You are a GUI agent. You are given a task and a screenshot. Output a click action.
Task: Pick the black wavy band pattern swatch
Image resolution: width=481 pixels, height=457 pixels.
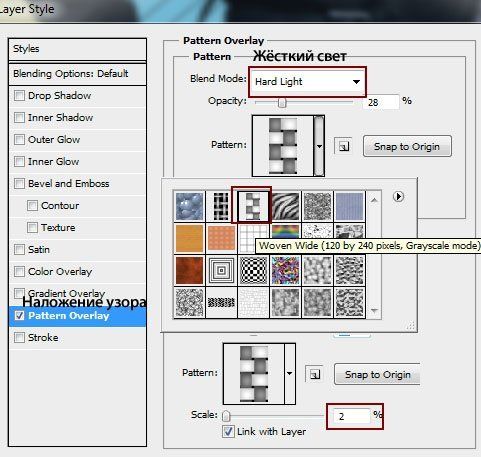pos(221,302)
